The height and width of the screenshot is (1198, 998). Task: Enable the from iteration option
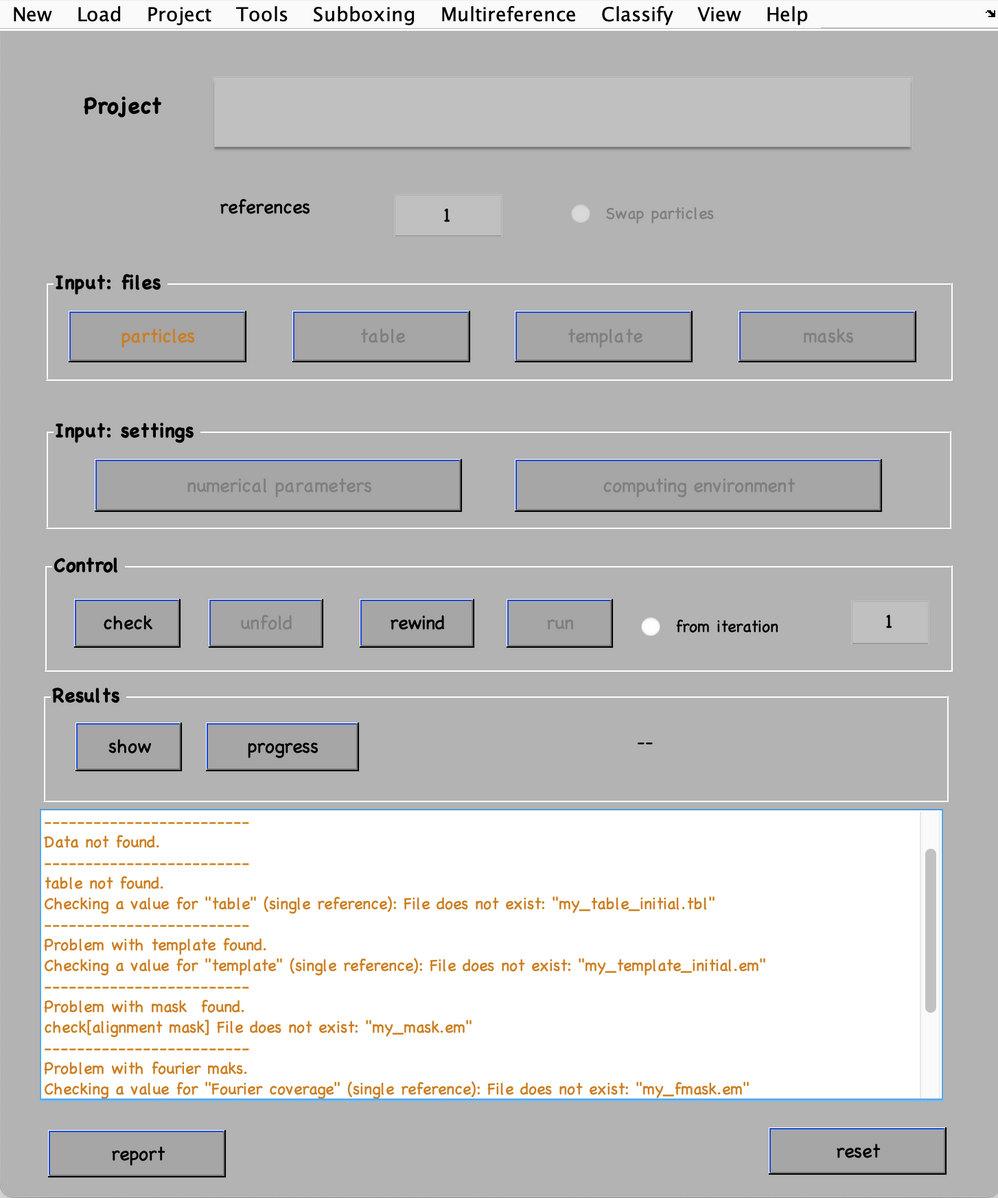coord(650,626)
